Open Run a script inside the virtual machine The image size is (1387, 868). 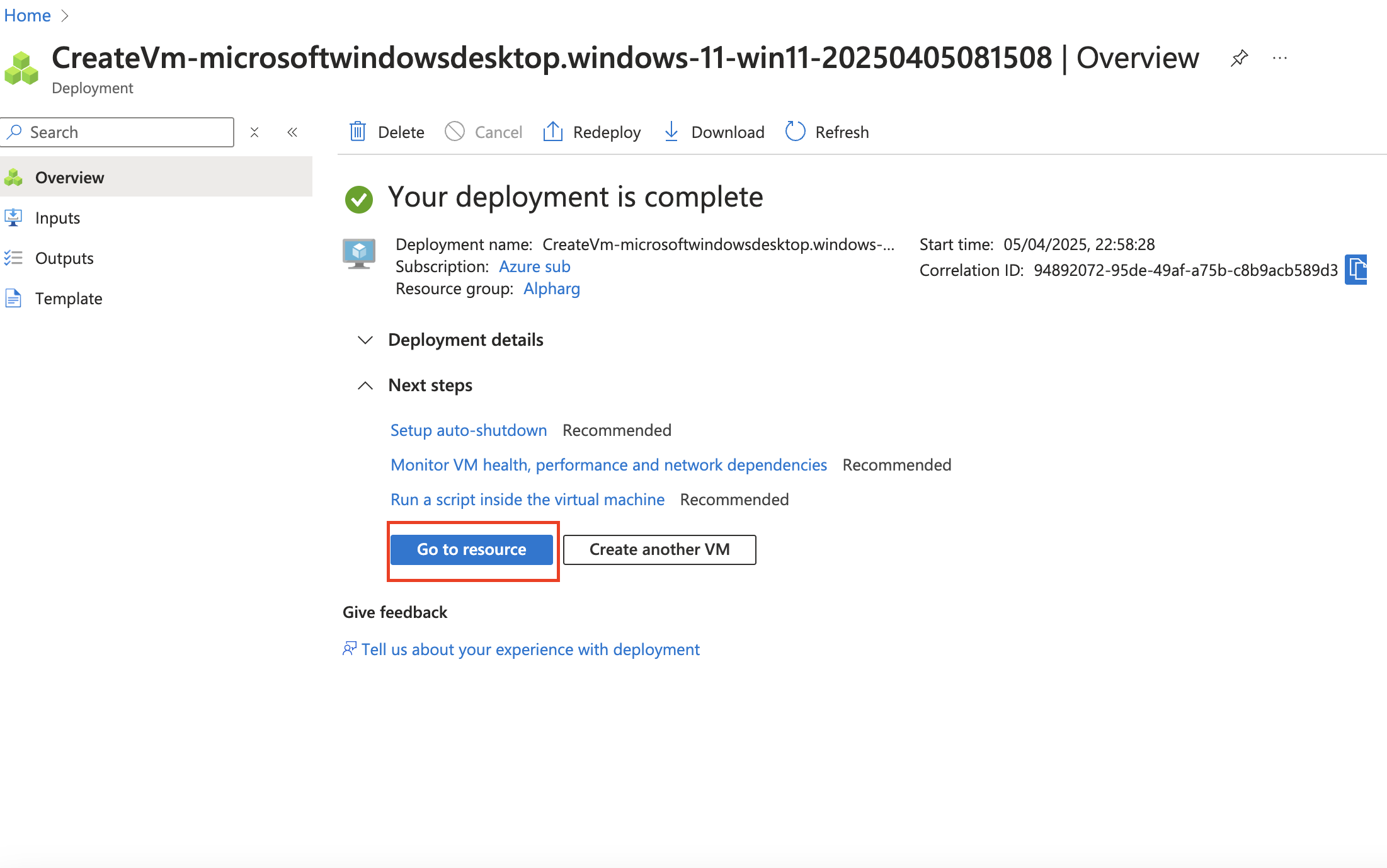coord(527,500)
